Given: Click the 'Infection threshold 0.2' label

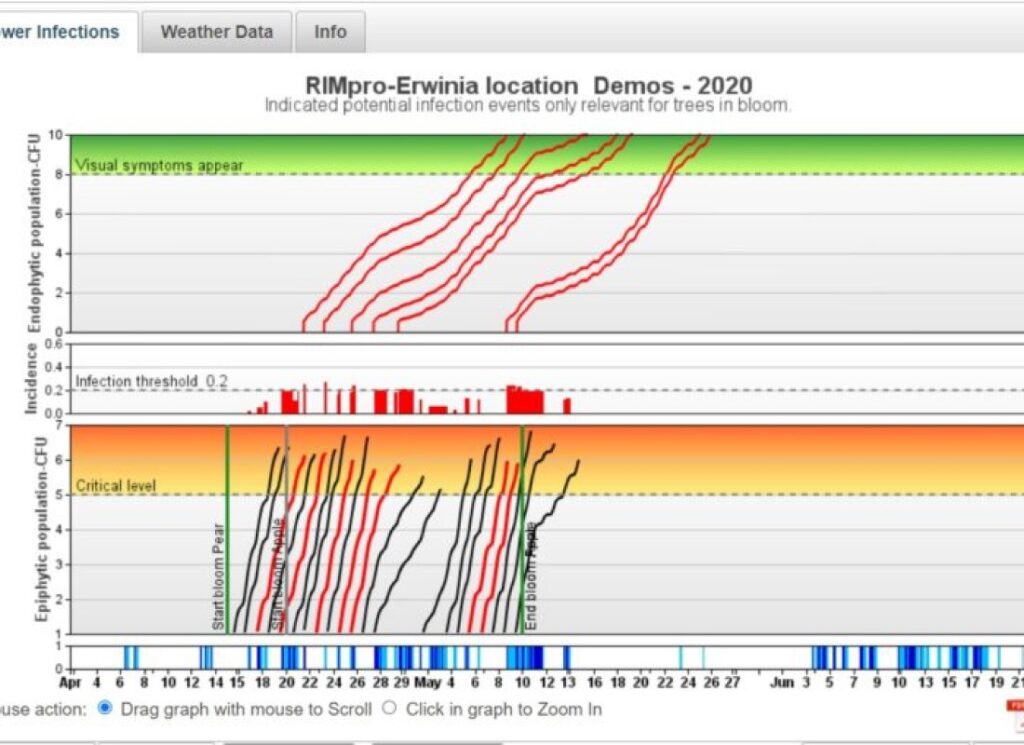Looking at the screenshot, I should (152, 381).
